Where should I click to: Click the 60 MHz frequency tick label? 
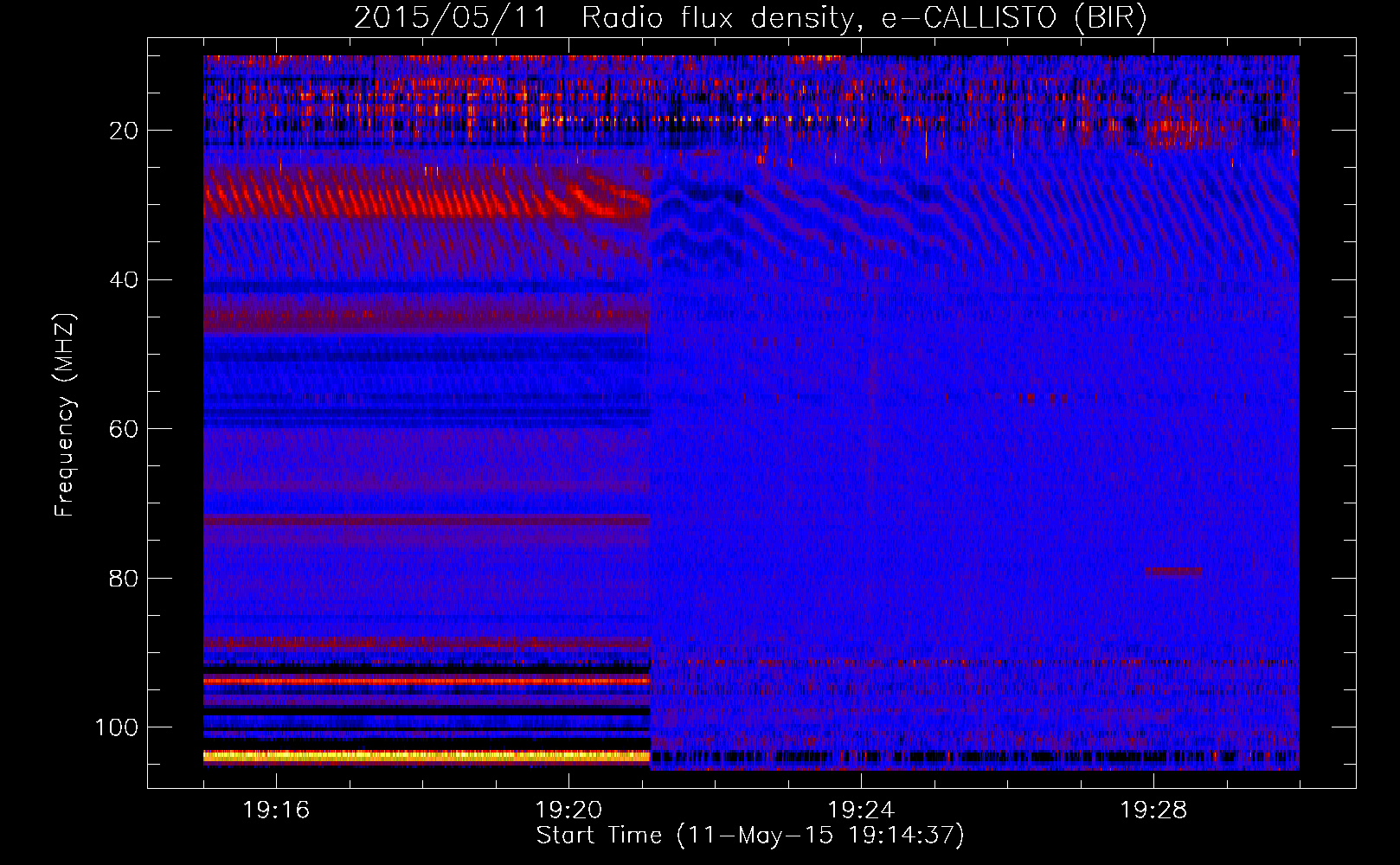(x=124, y=429)
